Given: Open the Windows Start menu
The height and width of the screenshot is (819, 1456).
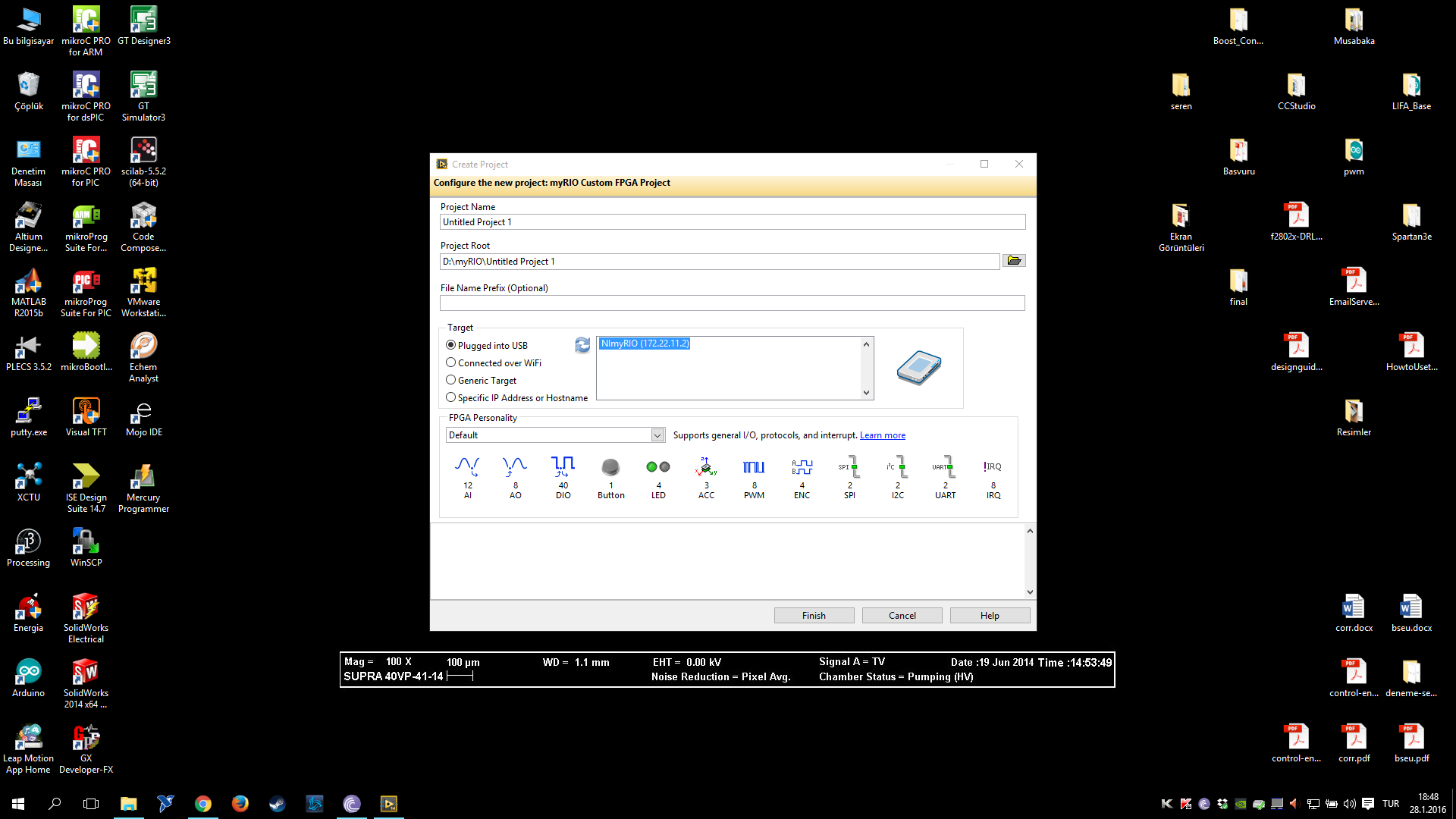Looking at the screenshot, I should 18,803.
